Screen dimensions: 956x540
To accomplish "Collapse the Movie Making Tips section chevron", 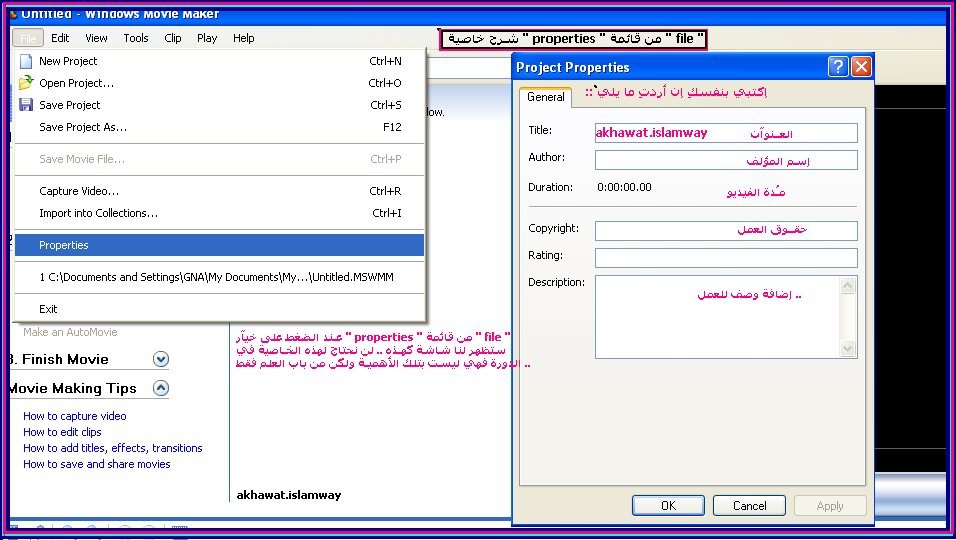I will pos(161,388).
